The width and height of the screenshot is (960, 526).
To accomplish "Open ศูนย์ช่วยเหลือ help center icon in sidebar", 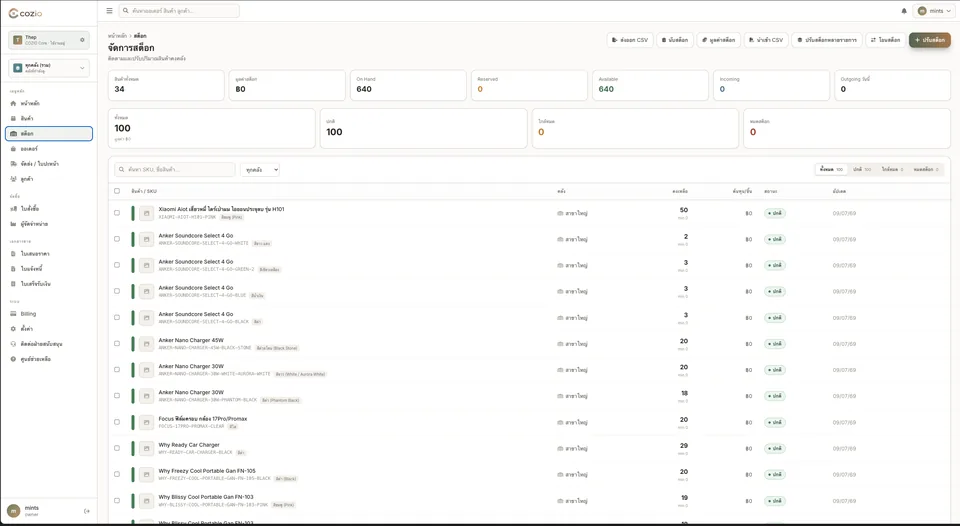I will (x=13, y=359).
